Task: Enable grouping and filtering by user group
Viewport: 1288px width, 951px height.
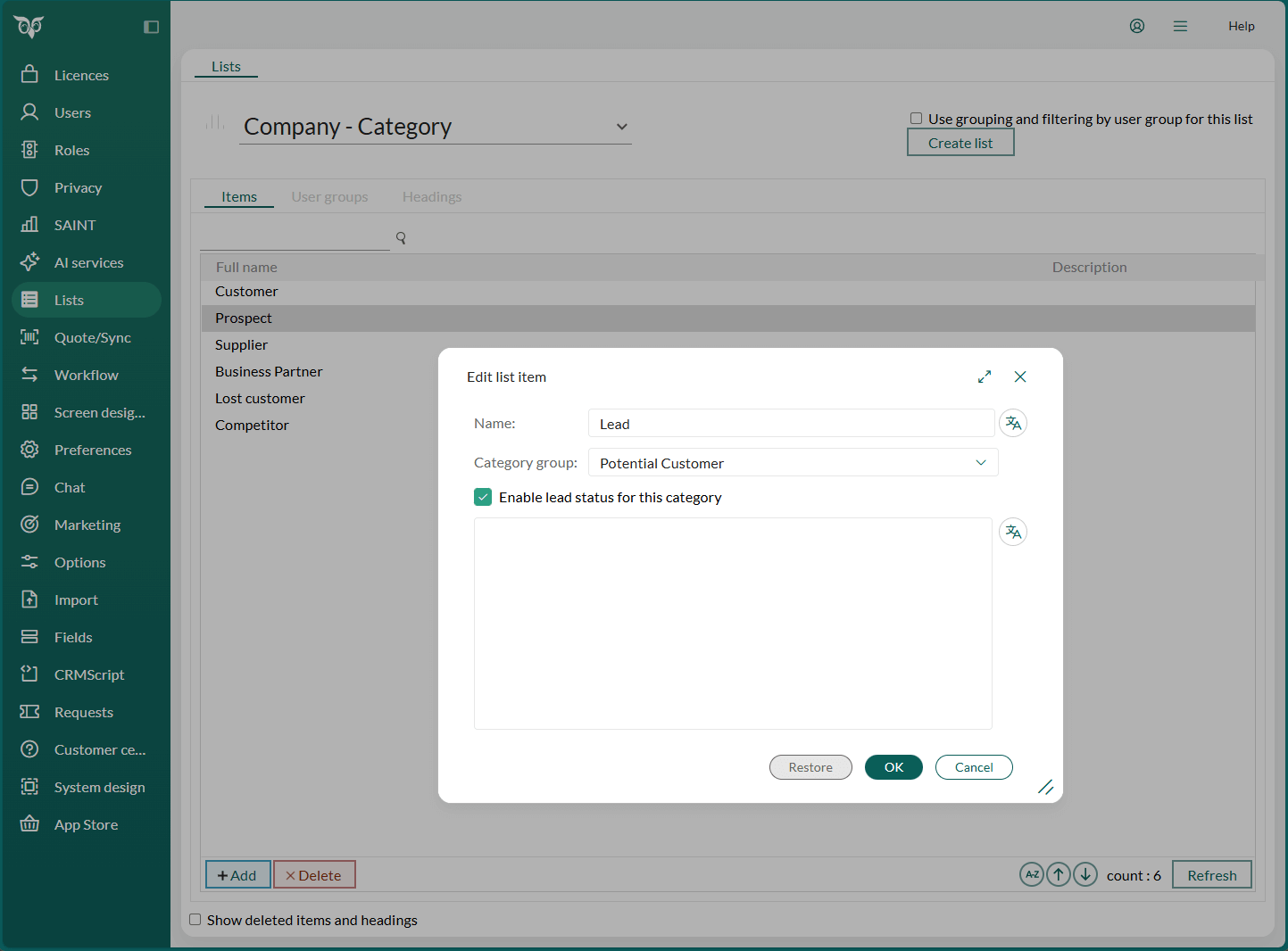Action: point(916,118)
